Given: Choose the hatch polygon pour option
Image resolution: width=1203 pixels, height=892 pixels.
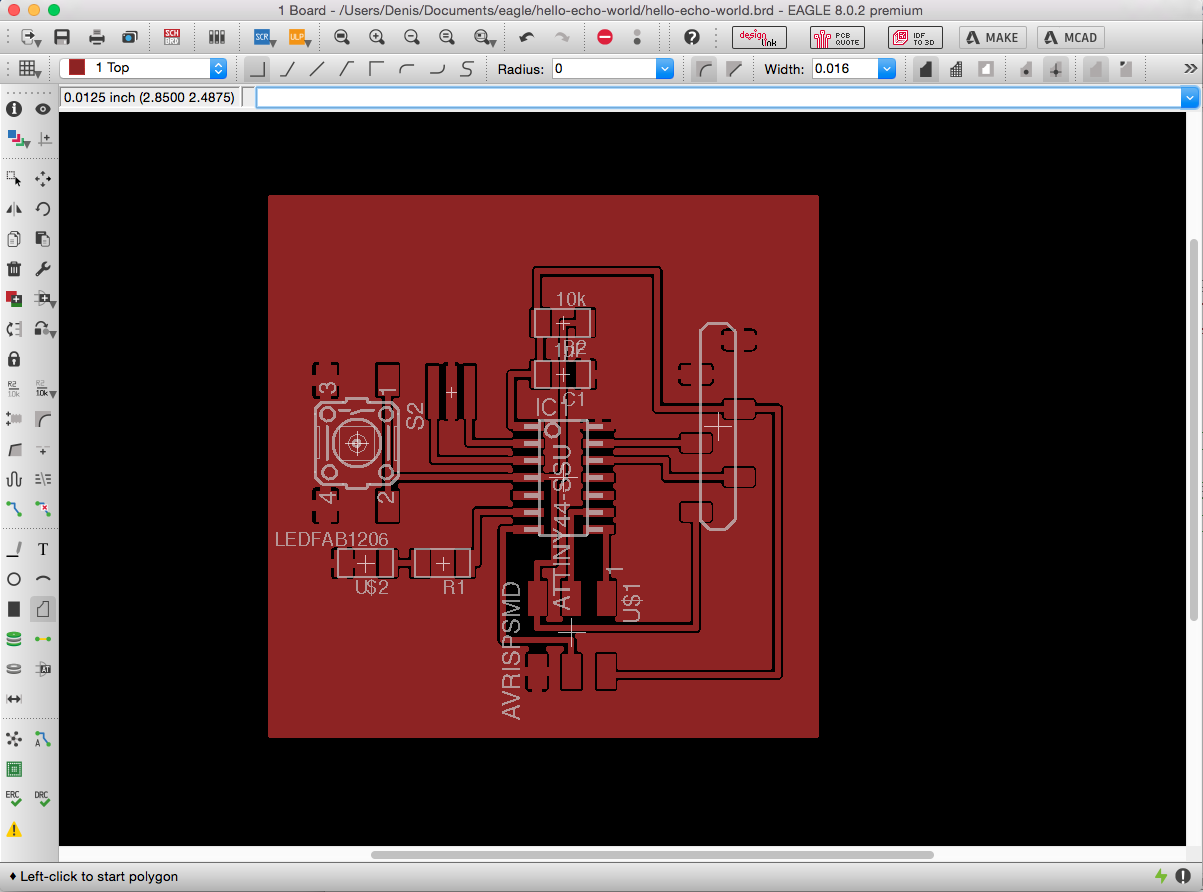Looking at the screenshot, I should pos(956,69).
